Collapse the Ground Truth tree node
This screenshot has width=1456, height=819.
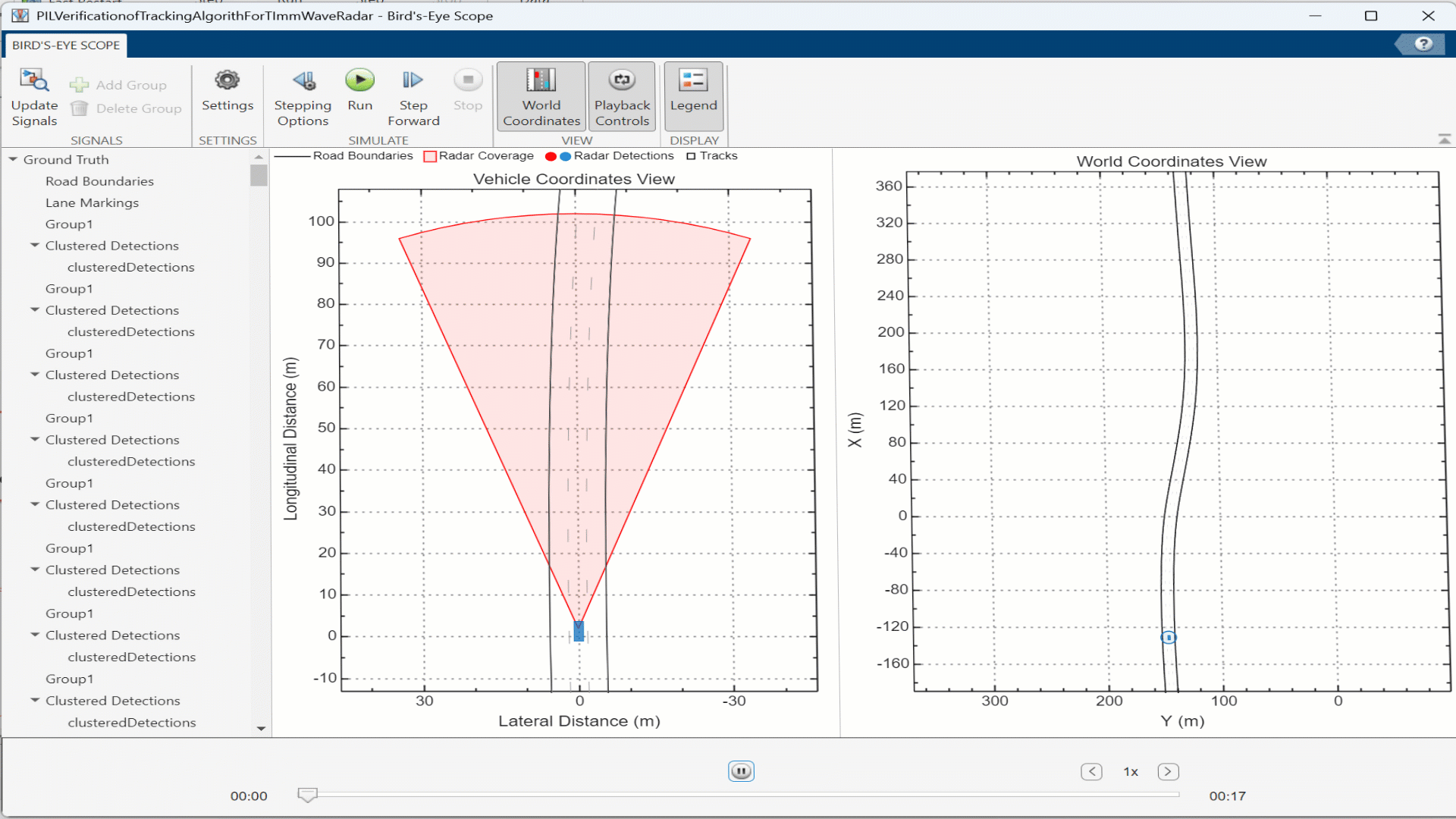coord(13,159)
